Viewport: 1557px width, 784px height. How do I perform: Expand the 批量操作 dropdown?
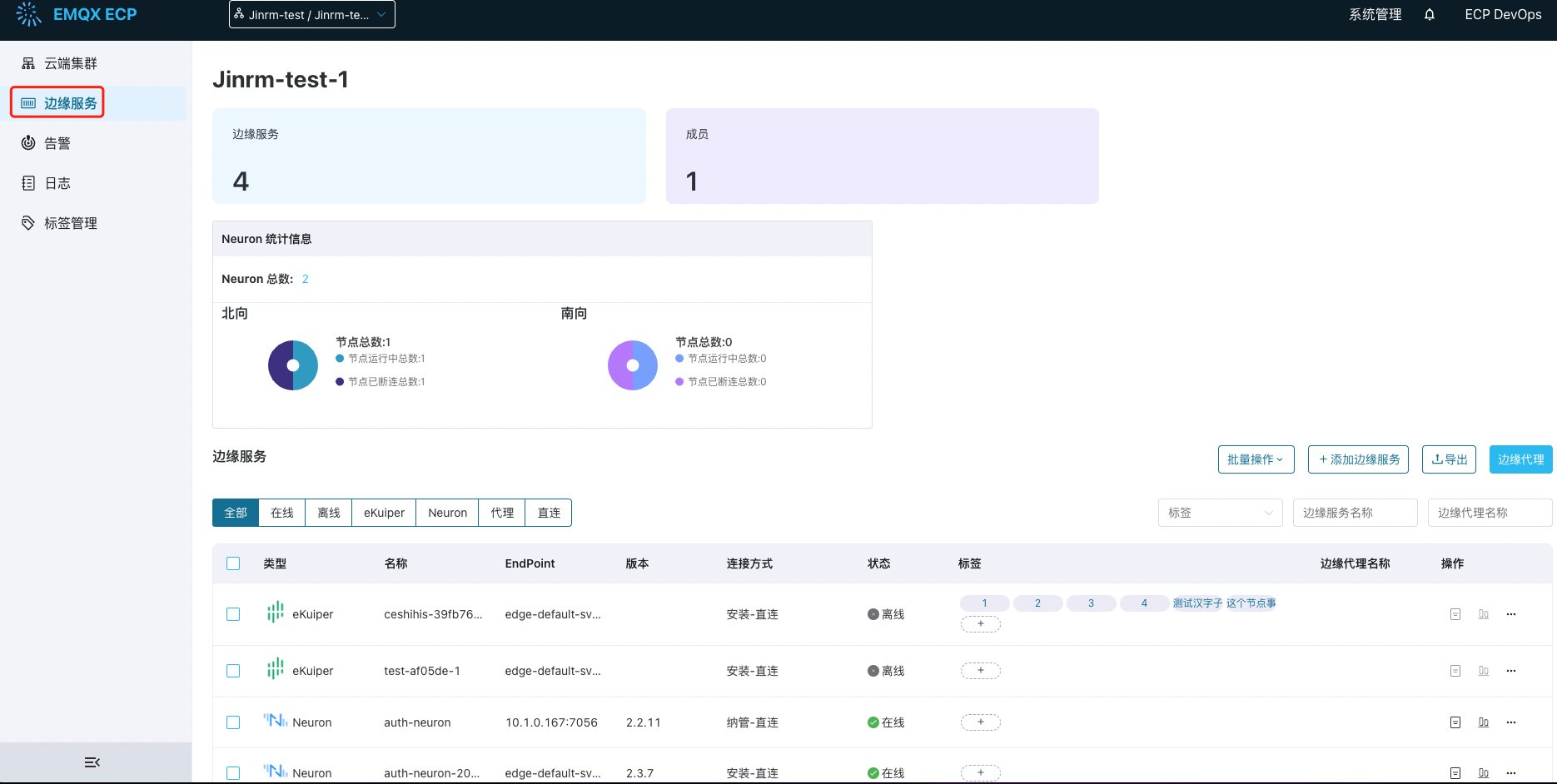pyautogui.click(x=1256, y=459)
